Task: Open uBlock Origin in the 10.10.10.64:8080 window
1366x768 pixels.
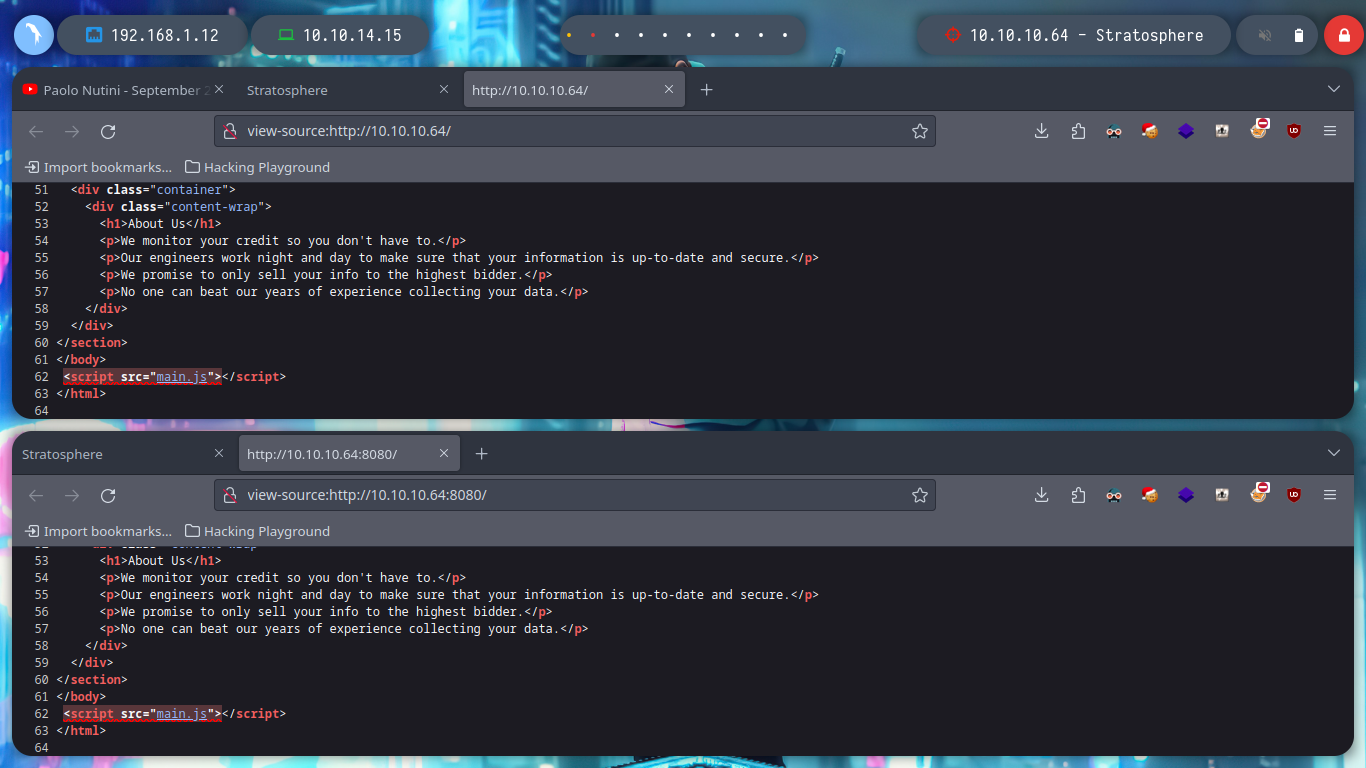Action: (1293, 495)
